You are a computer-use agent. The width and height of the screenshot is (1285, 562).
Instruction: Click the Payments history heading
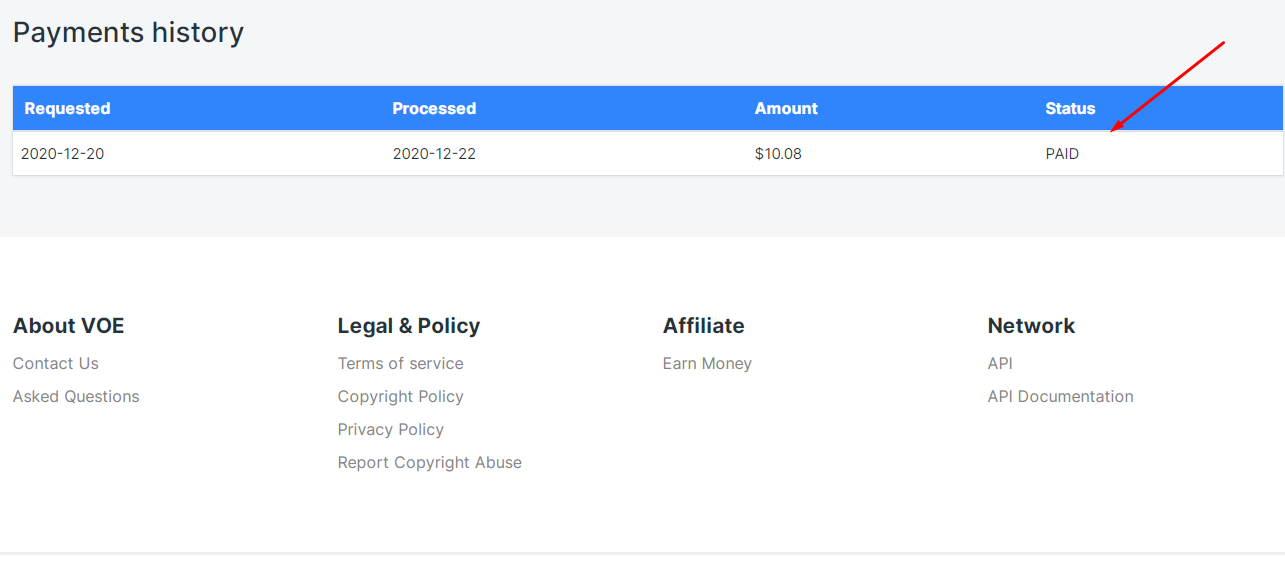click(128, 32)
